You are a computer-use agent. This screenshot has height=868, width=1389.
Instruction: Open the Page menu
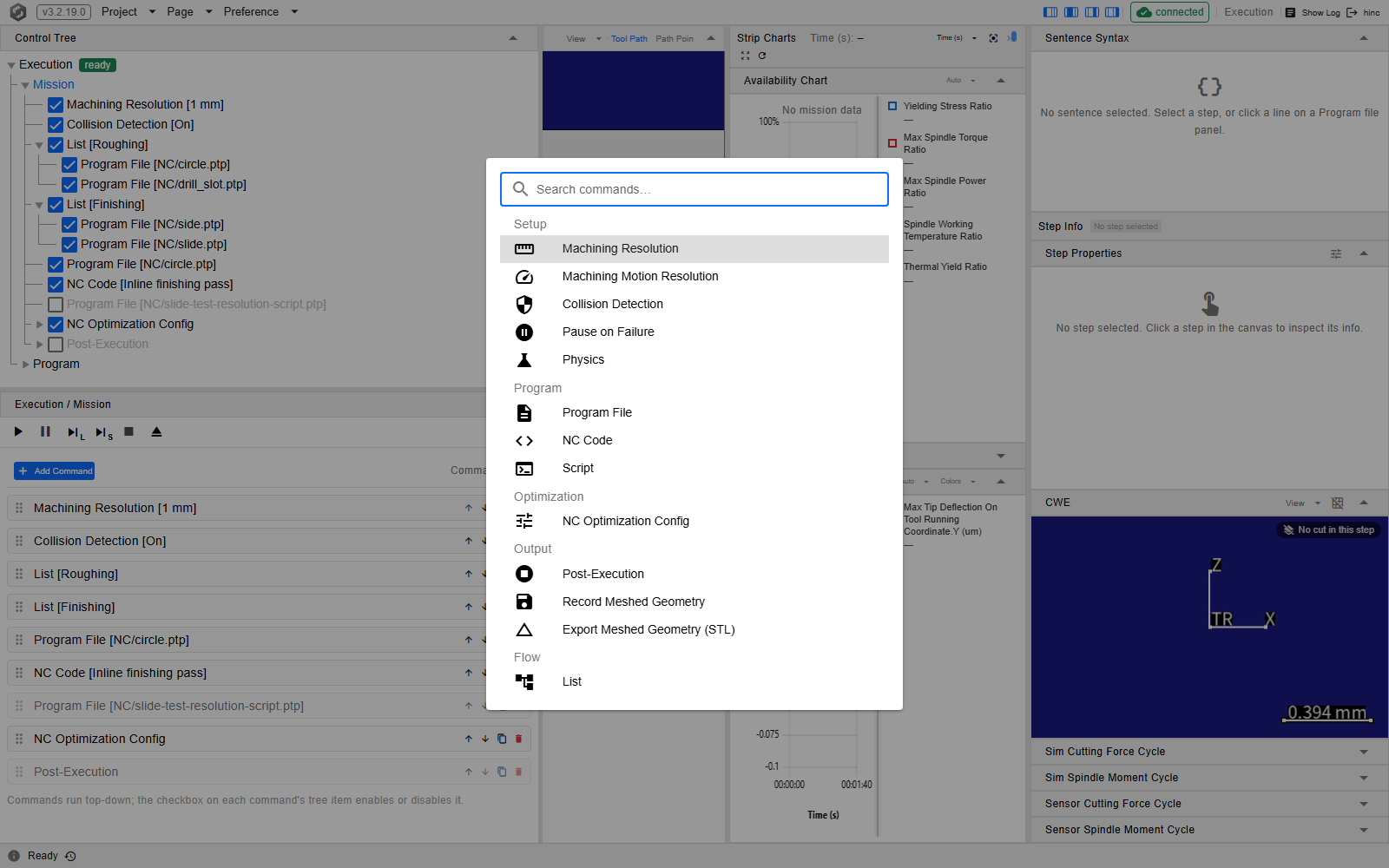pos(189,11)
